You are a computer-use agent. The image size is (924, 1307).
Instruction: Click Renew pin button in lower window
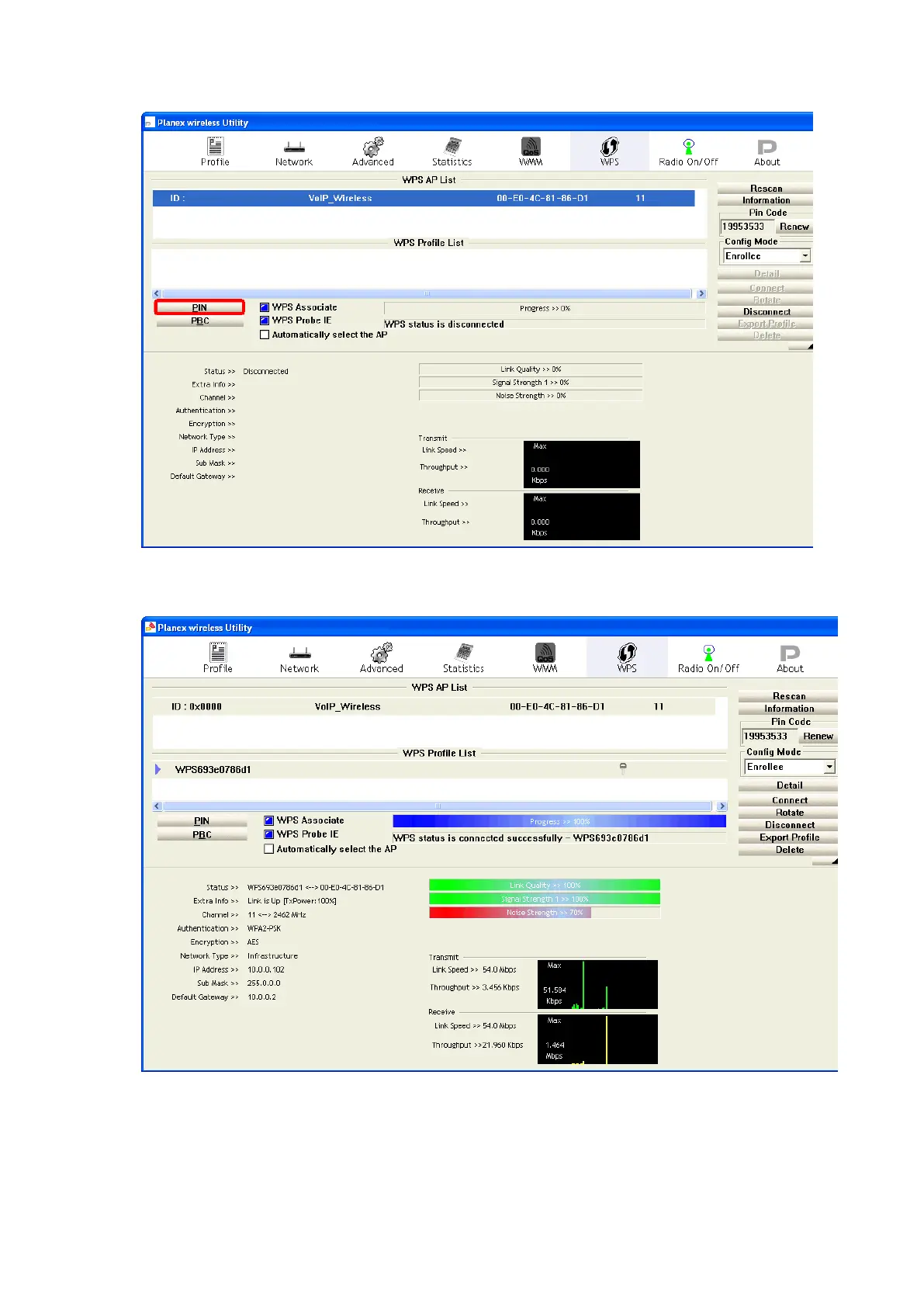[x=818, y=737]
